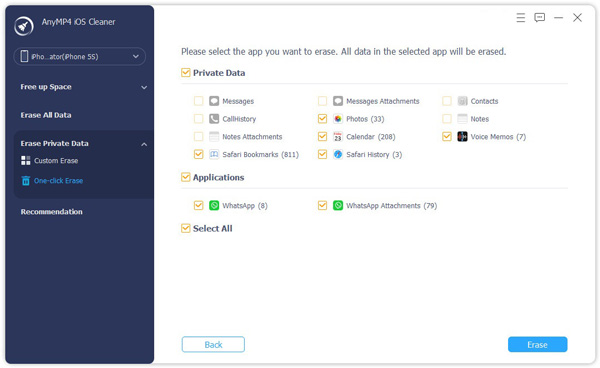The image size is (600, 368).
Task: Click the Photos (33) label
Action: [x=365, y=119]
